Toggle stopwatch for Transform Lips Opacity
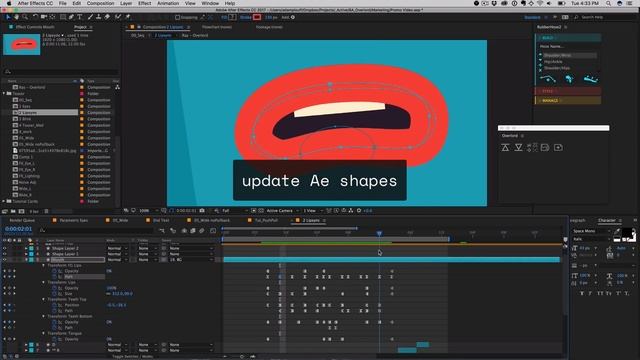Image resolution: width=640 pixels, height=360 pixels. click(54, 288)
